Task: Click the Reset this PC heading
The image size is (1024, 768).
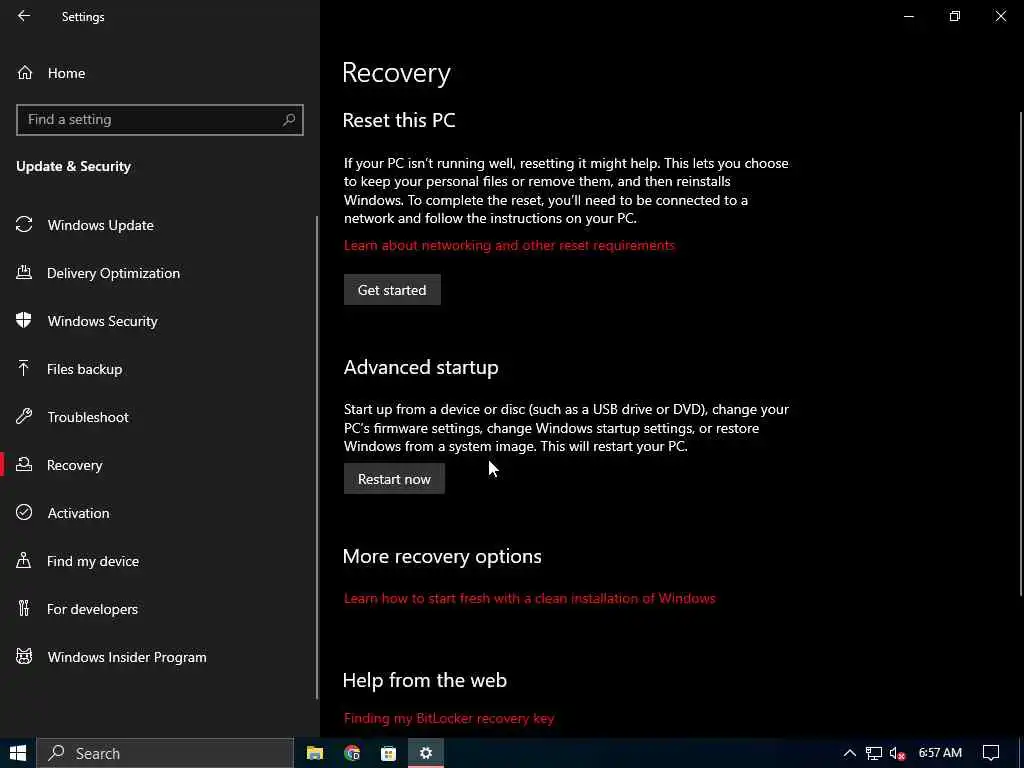Action: 399,120
